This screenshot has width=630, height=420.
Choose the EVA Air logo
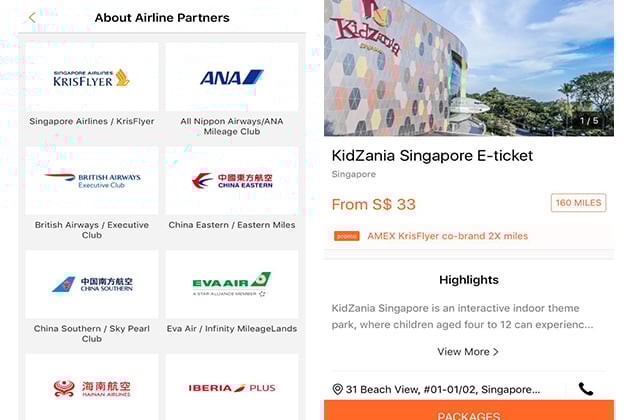coord(231,284)
